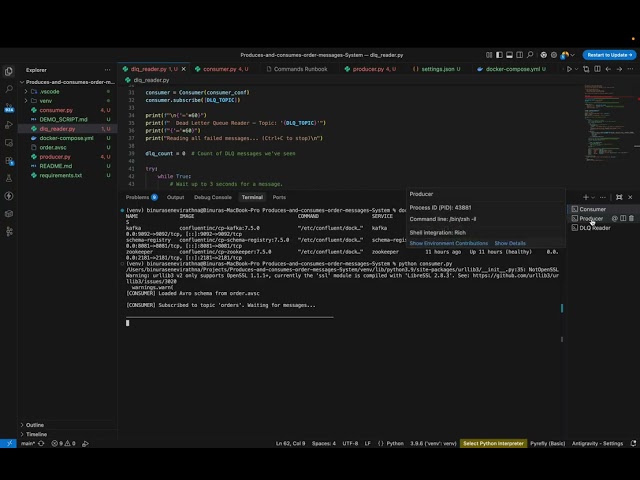Toggle primary side bar layout icon
This screenshot has height=480, width=640.
[499, 55]
